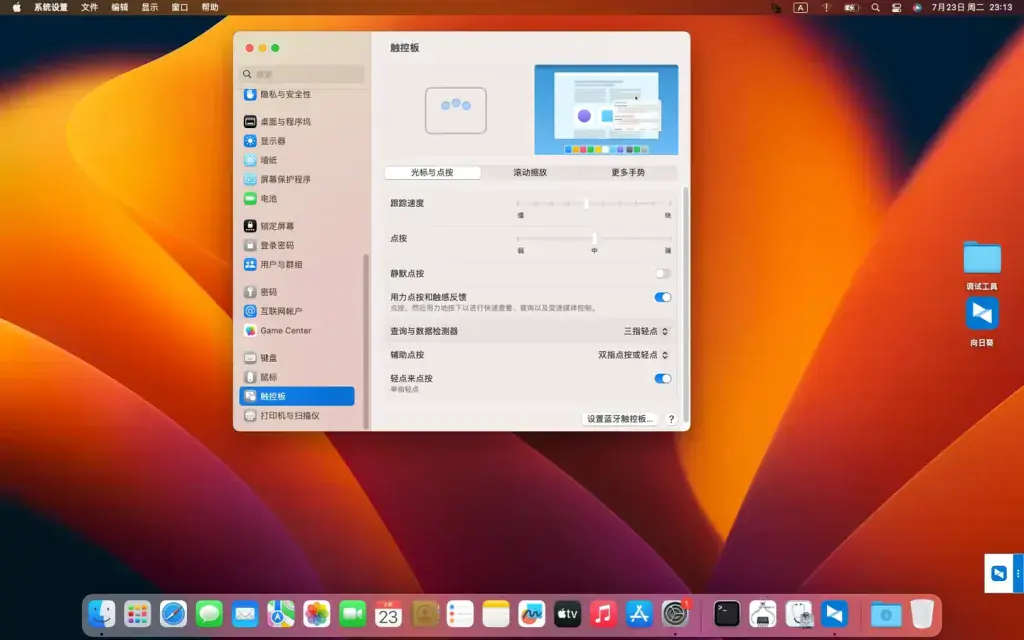Adjust the 跟踪速度 slider
Image resolution: width=1024 pixels, height=640 pixels.
pos(594,204)
